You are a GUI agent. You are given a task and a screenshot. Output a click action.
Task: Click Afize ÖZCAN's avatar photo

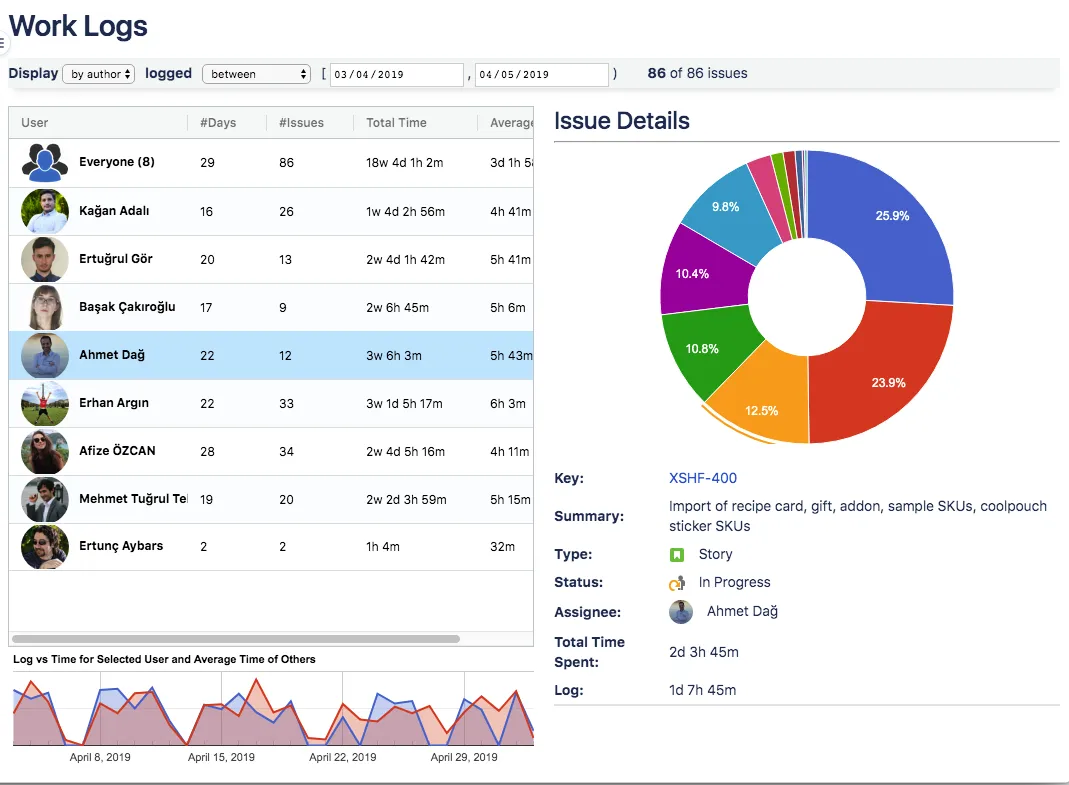(45, 451)
